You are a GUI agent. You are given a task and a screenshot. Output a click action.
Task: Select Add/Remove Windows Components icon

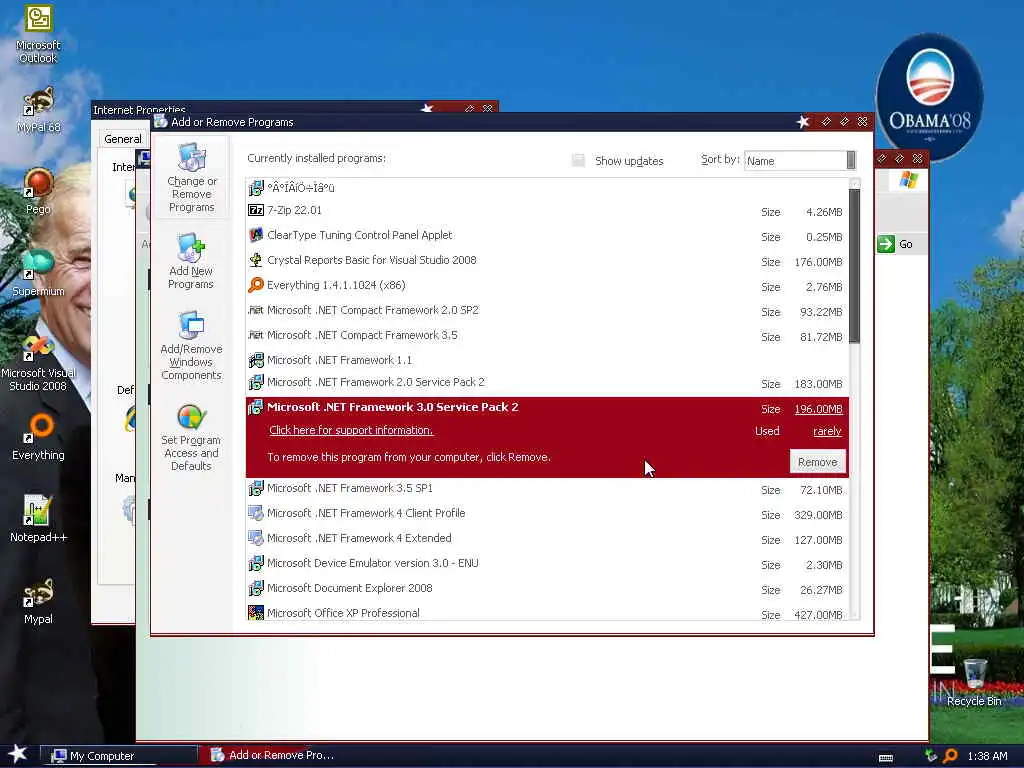click(191, 345)
